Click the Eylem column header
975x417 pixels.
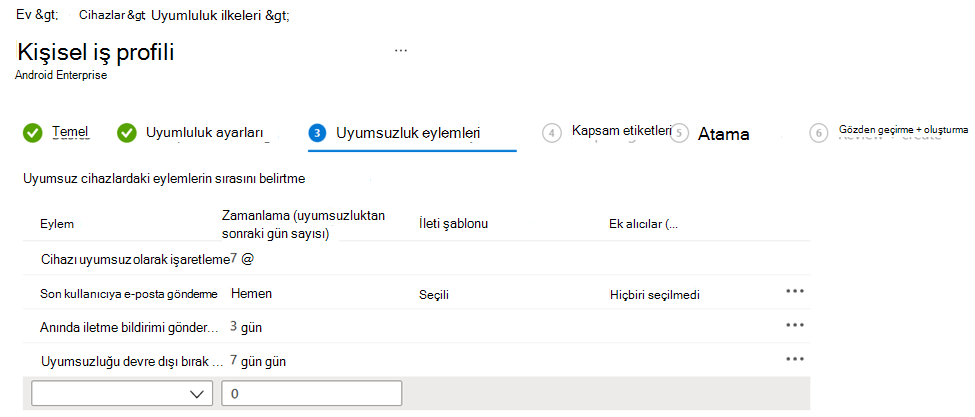click(x=57, y=224)
